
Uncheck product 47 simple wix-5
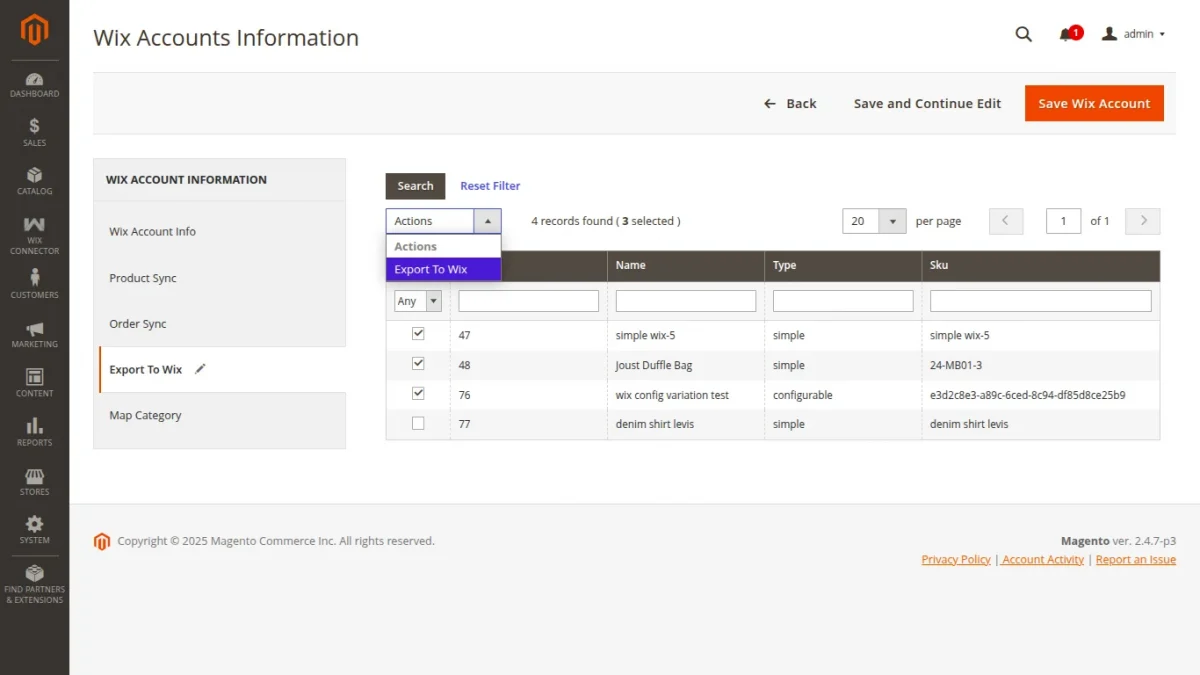(417, 334)
